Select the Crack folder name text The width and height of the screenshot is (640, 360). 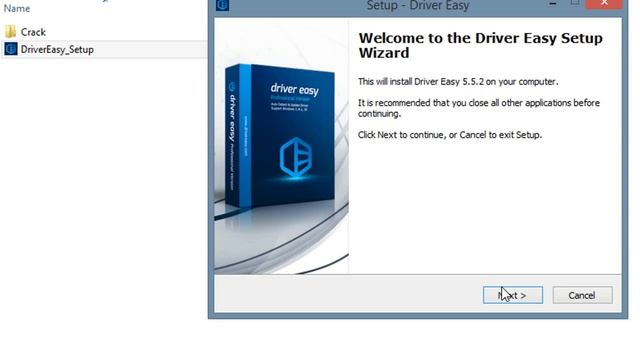(x=33, y=32)
